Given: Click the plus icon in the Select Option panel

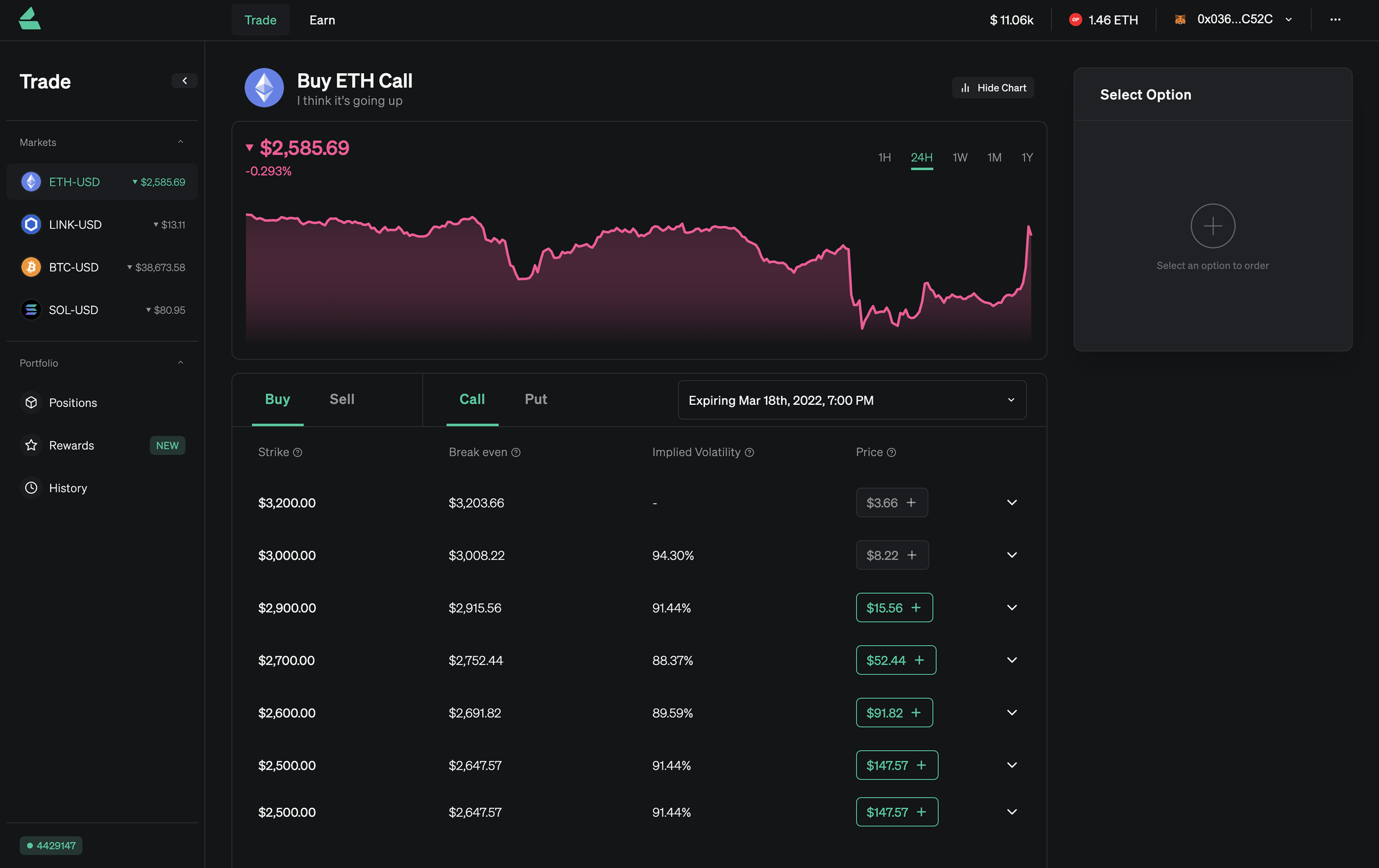Looking at the screenshot, I should pos(1212,226).
